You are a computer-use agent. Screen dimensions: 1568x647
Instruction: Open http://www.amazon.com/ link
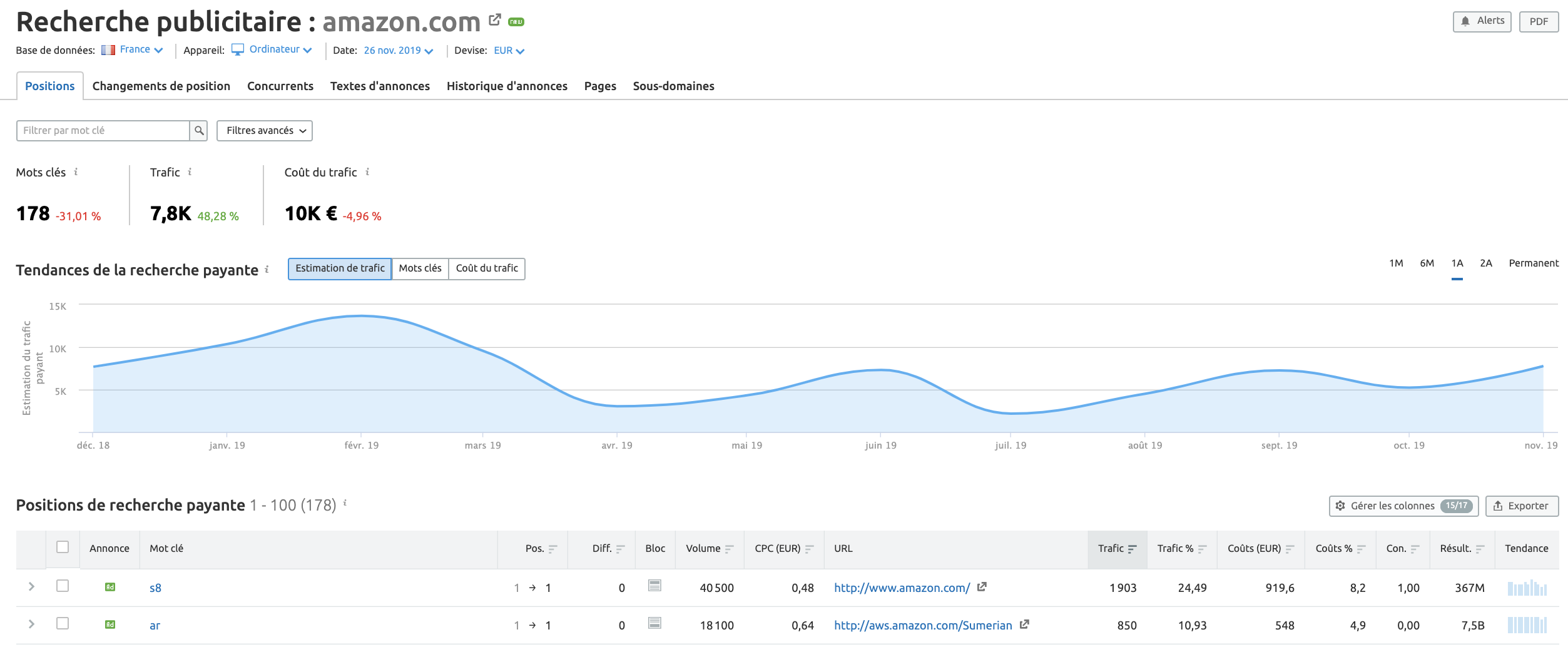pos(902,588)
